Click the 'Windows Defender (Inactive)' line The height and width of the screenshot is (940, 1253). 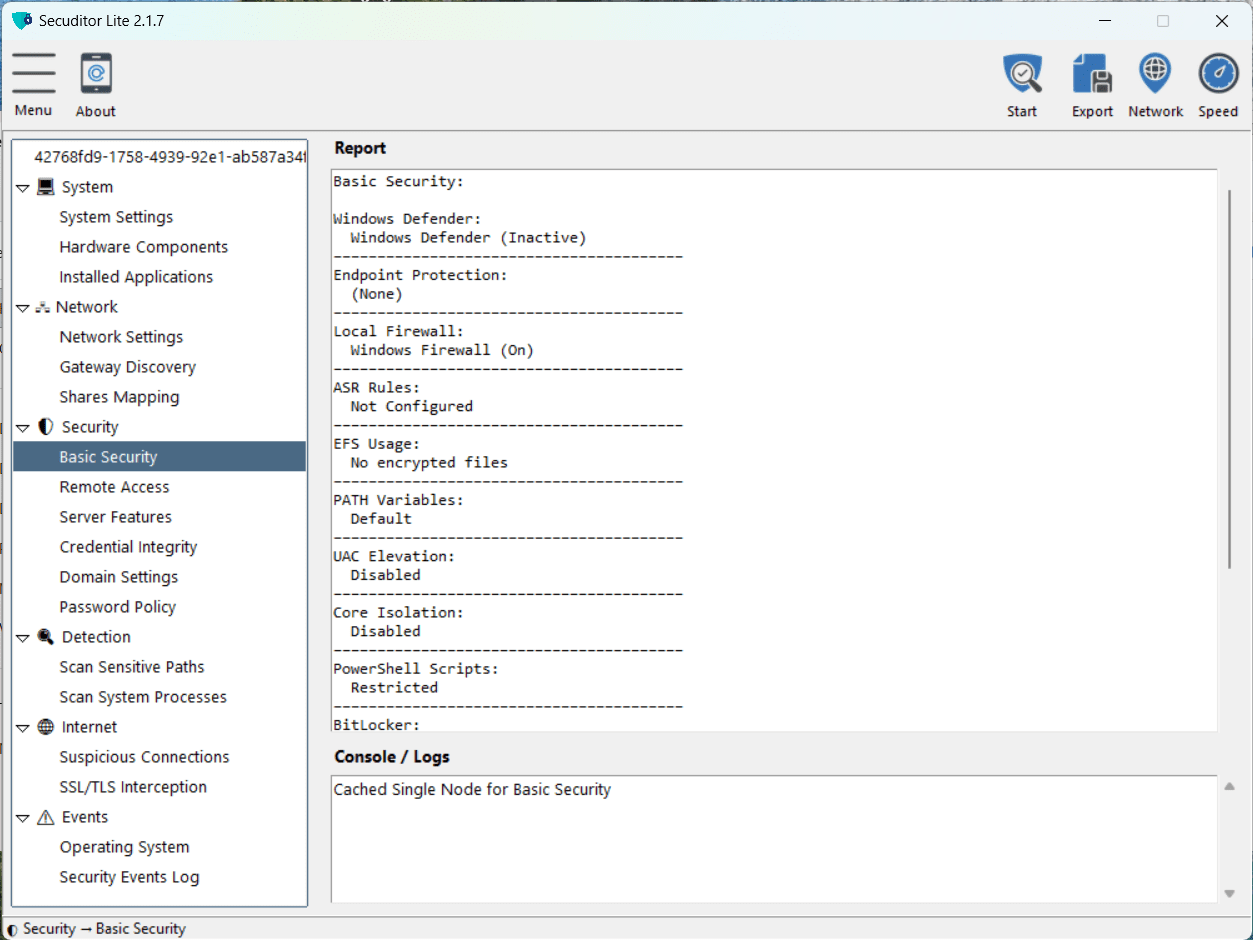pos(468,238)
